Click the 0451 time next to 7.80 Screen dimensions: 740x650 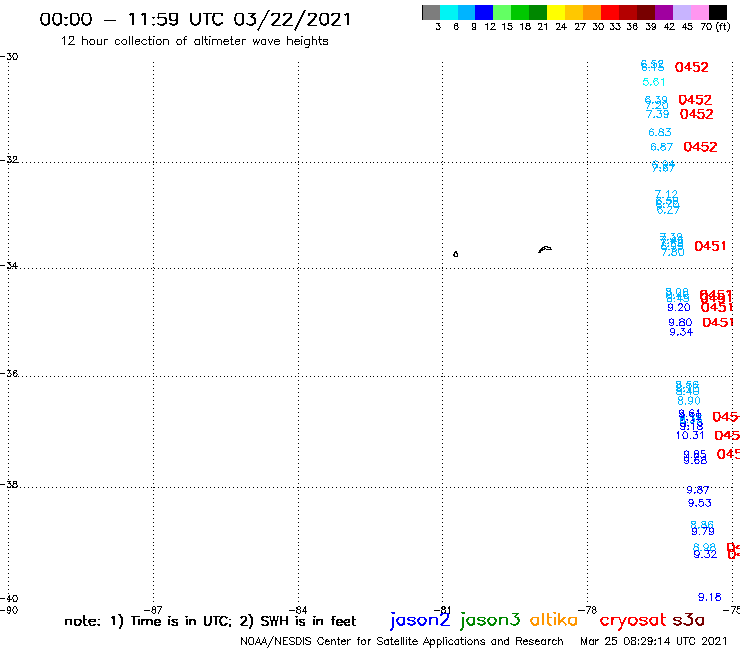click(710, 246)
